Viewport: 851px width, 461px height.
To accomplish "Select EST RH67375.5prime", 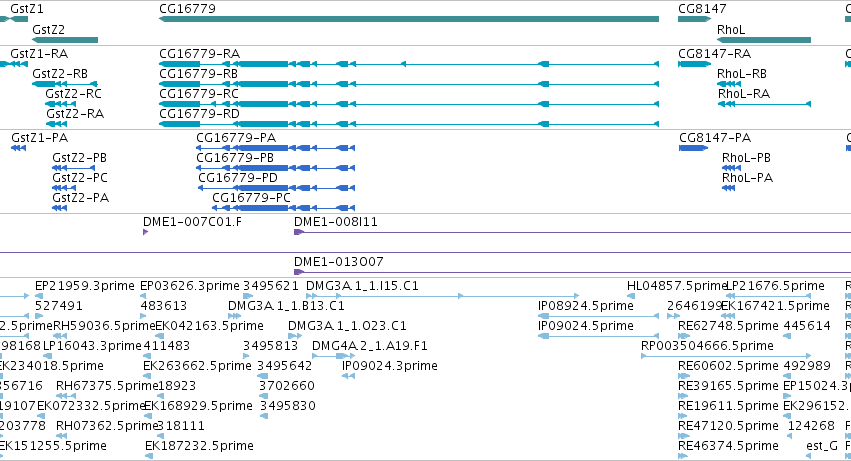I will point(107,387).
